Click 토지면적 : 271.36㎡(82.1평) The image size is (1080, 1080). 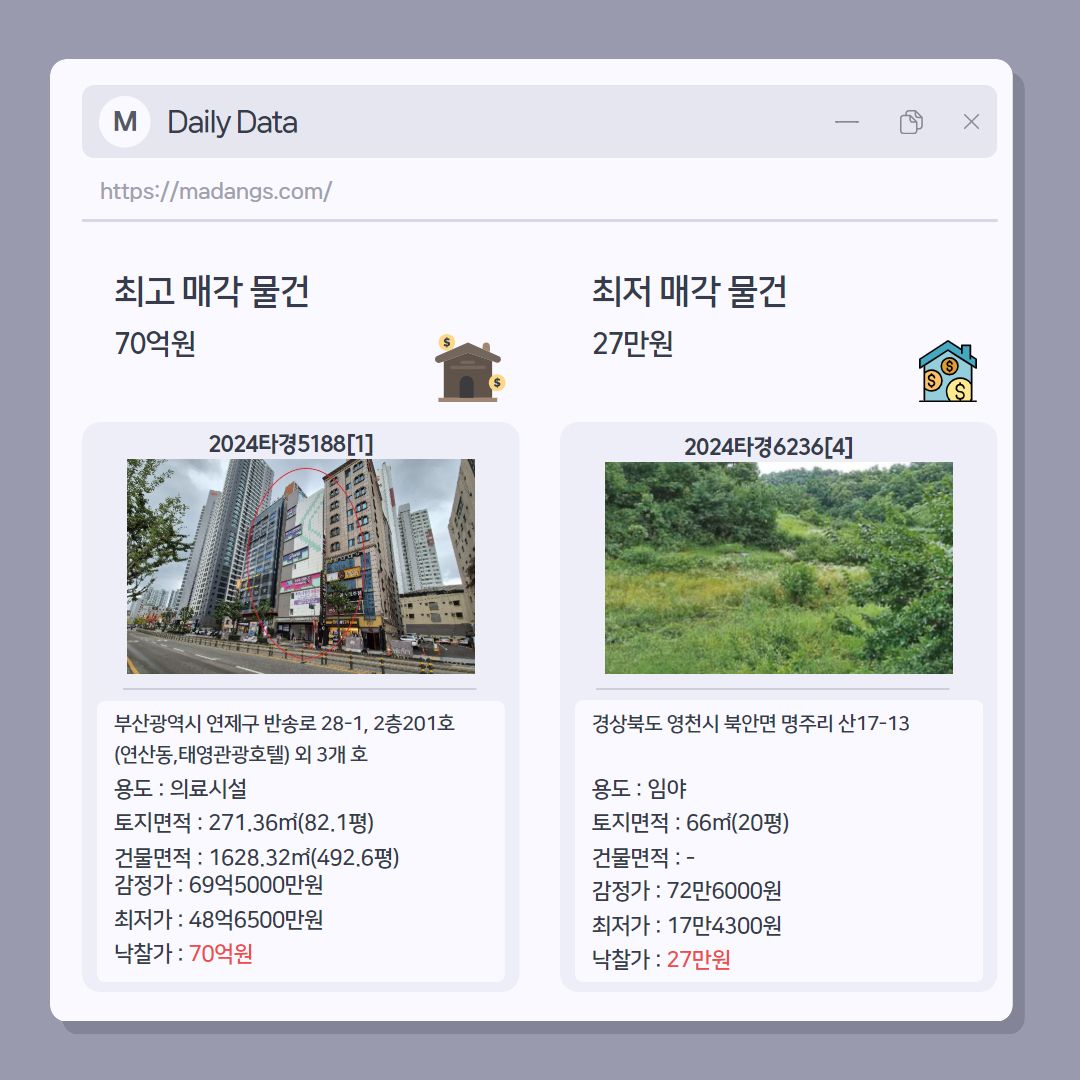coord(245,822)
